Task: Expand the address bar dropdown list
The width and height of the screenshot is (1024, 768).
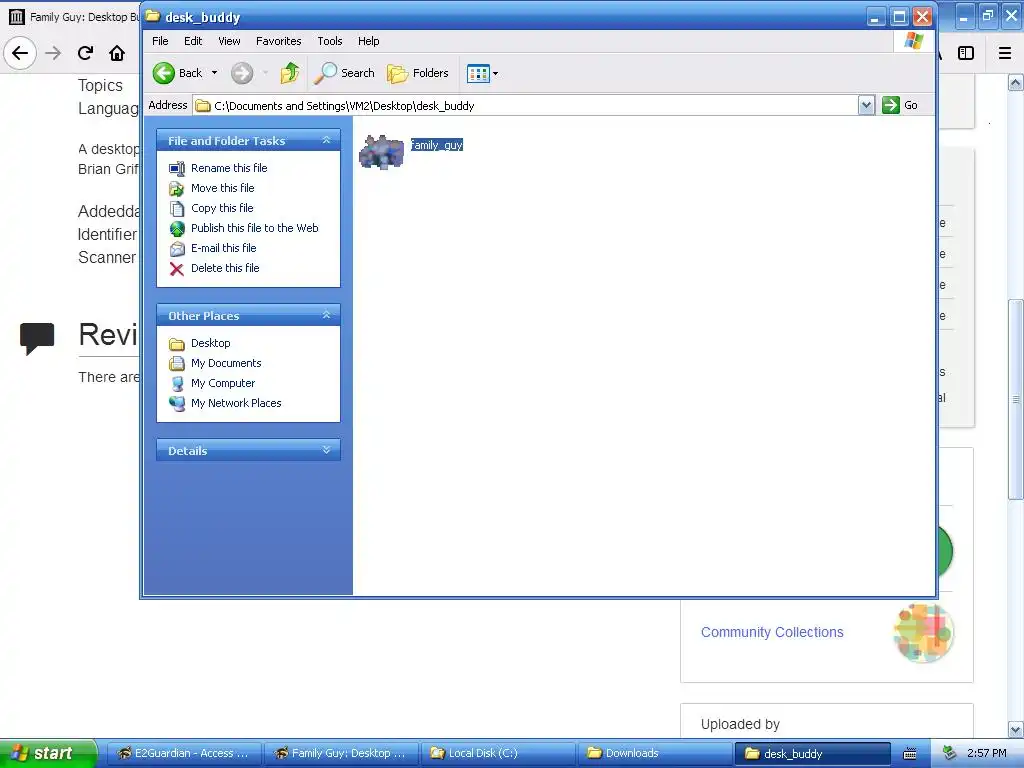Action: (x=866, y=105)
